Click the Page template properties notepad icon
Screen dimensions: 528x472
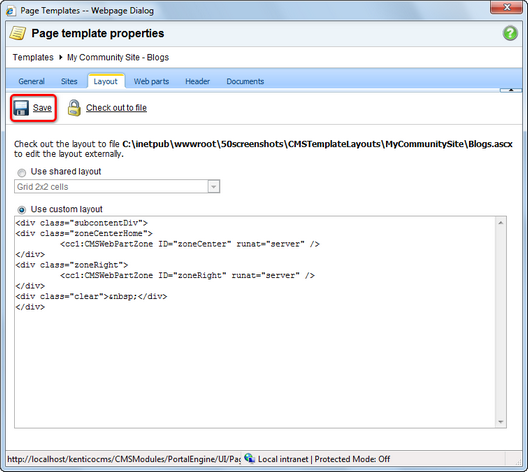(x=18, y=33)
